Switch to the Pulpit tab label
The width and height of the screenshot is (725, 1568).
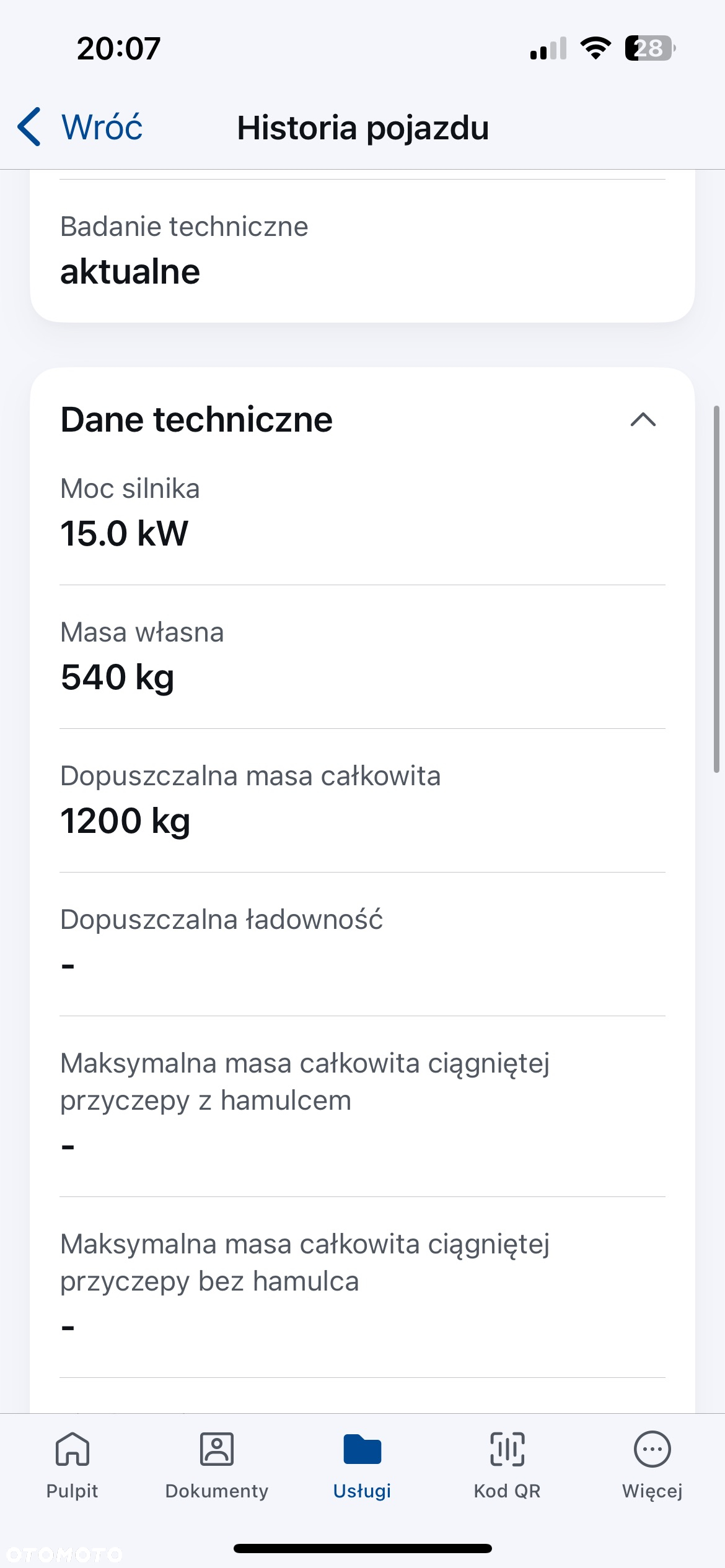72,1491
